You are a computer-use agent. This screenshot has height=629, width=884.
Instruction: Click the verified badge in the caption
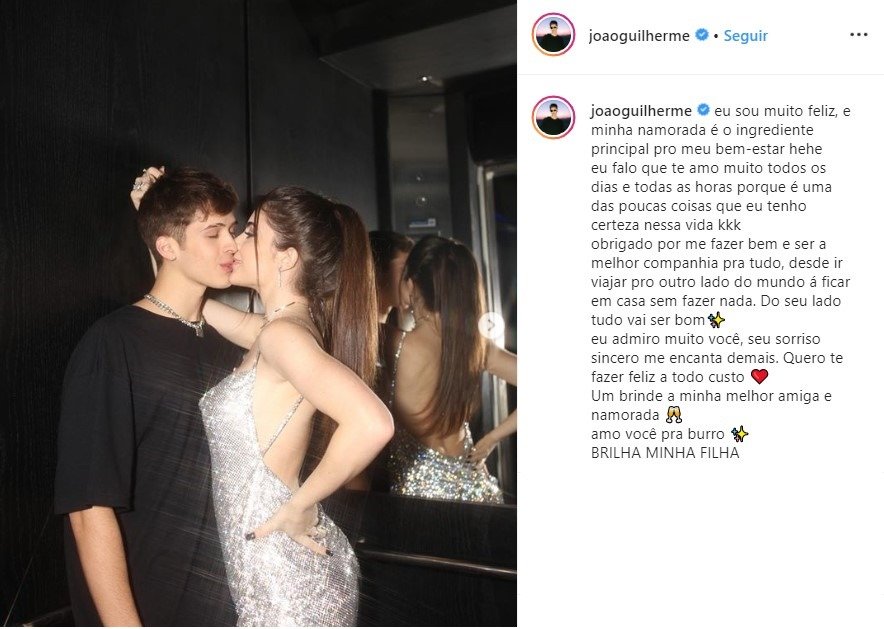click(x=703, y=110)
